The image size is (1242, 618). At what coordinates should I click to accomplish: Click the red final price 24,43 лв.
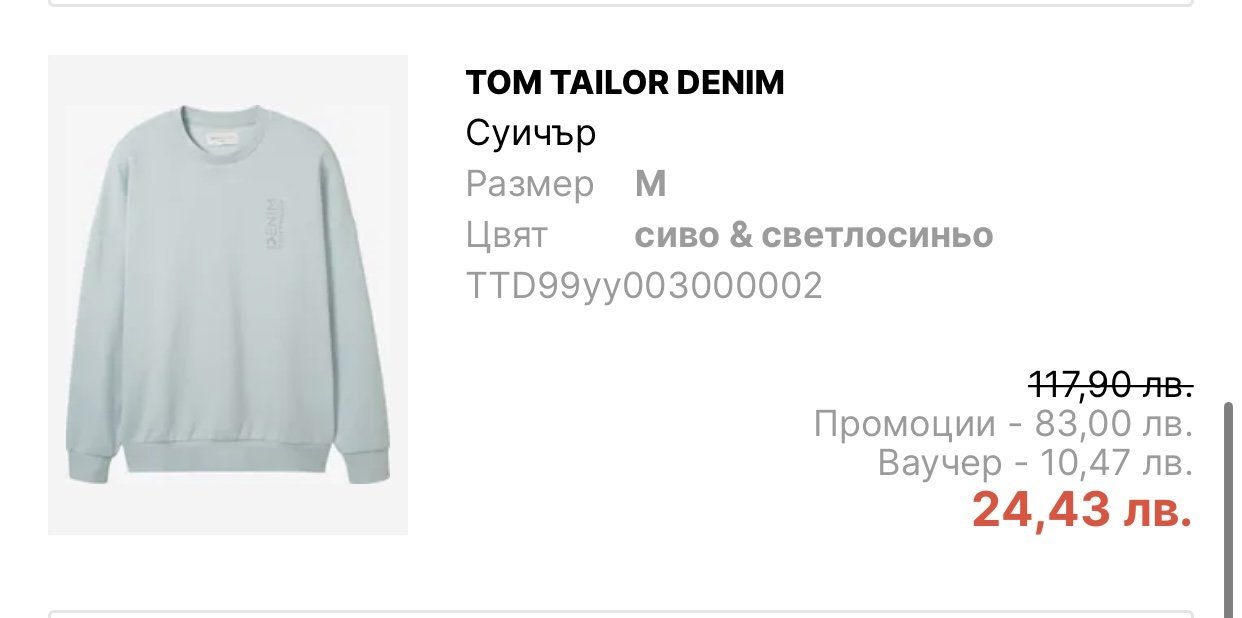(x=1083, y=510)
